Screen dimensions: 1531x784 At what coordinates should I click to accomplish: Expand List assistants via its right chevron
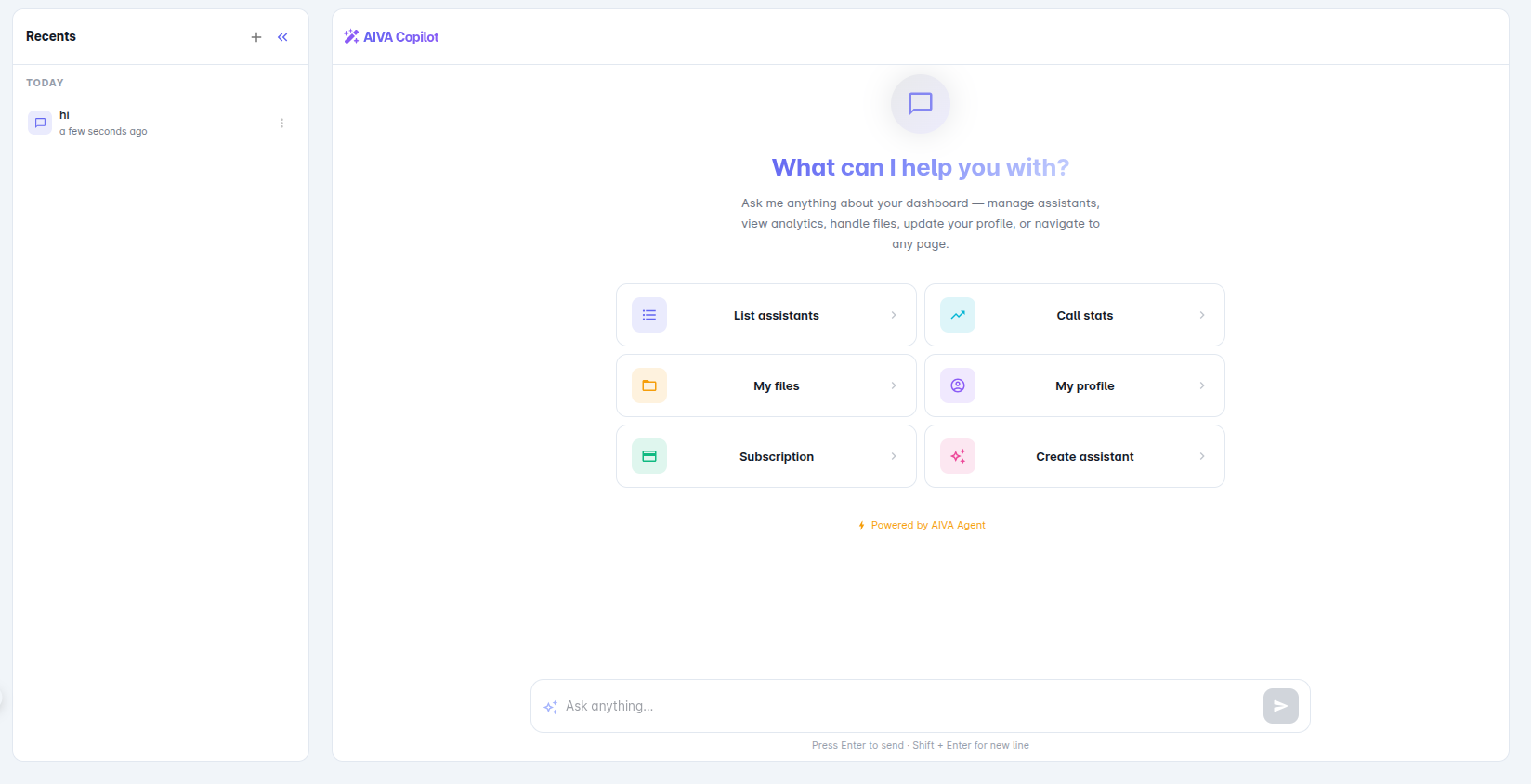pos(894,315)
